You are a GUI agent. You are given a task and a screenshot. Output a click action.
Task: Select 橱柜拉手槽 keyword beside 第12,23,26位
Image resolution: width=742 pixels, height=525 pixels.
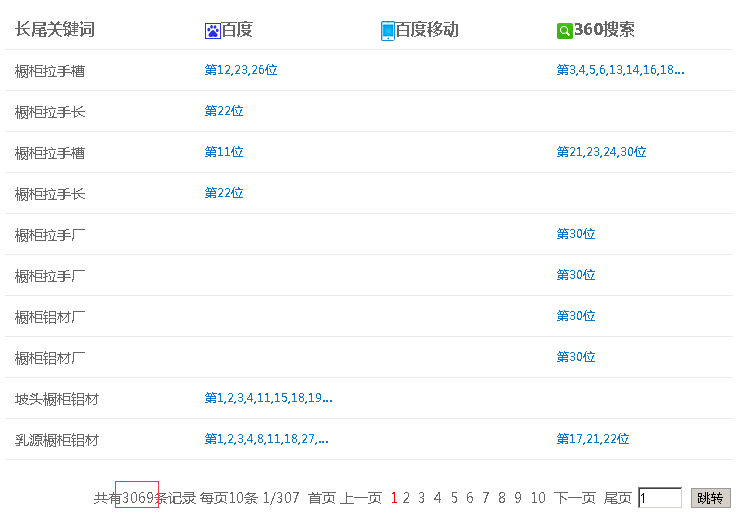point(50,71)
